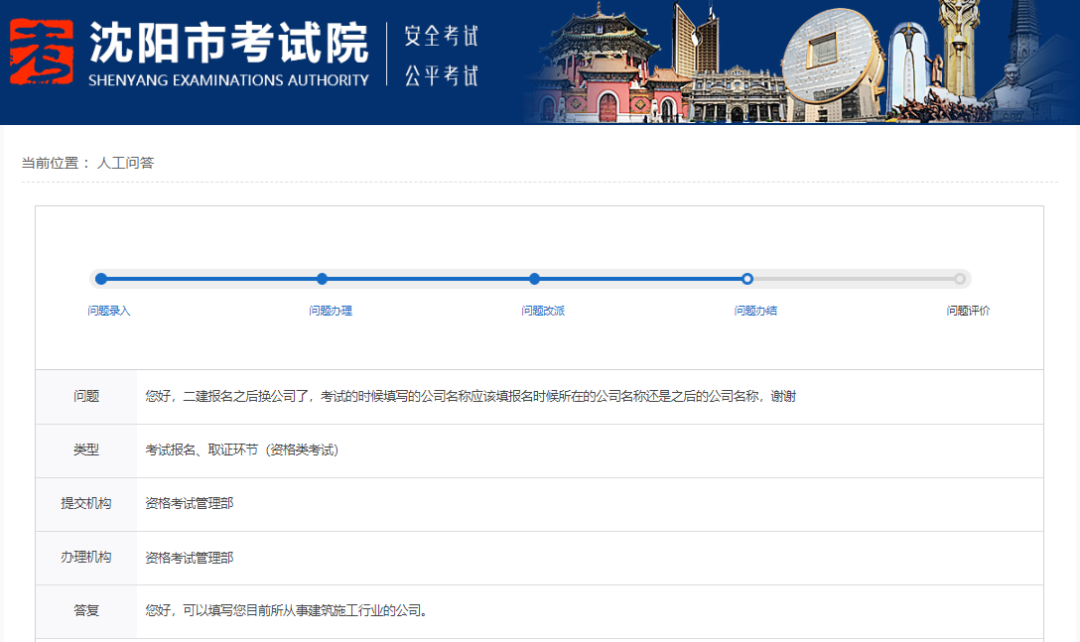Click the 沈阳市考试院 site title
The width and height of the screenshot is (1080, 642).
coord(229,43)
